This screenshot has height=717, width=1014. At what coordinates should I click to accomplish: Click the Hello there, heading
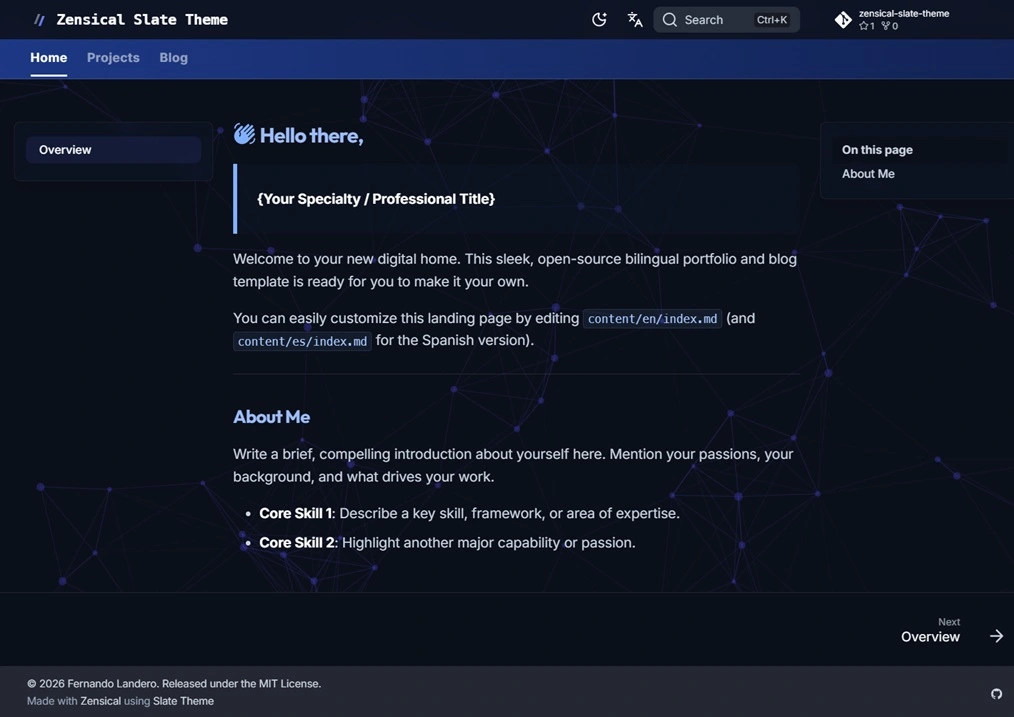pos(312,136)
